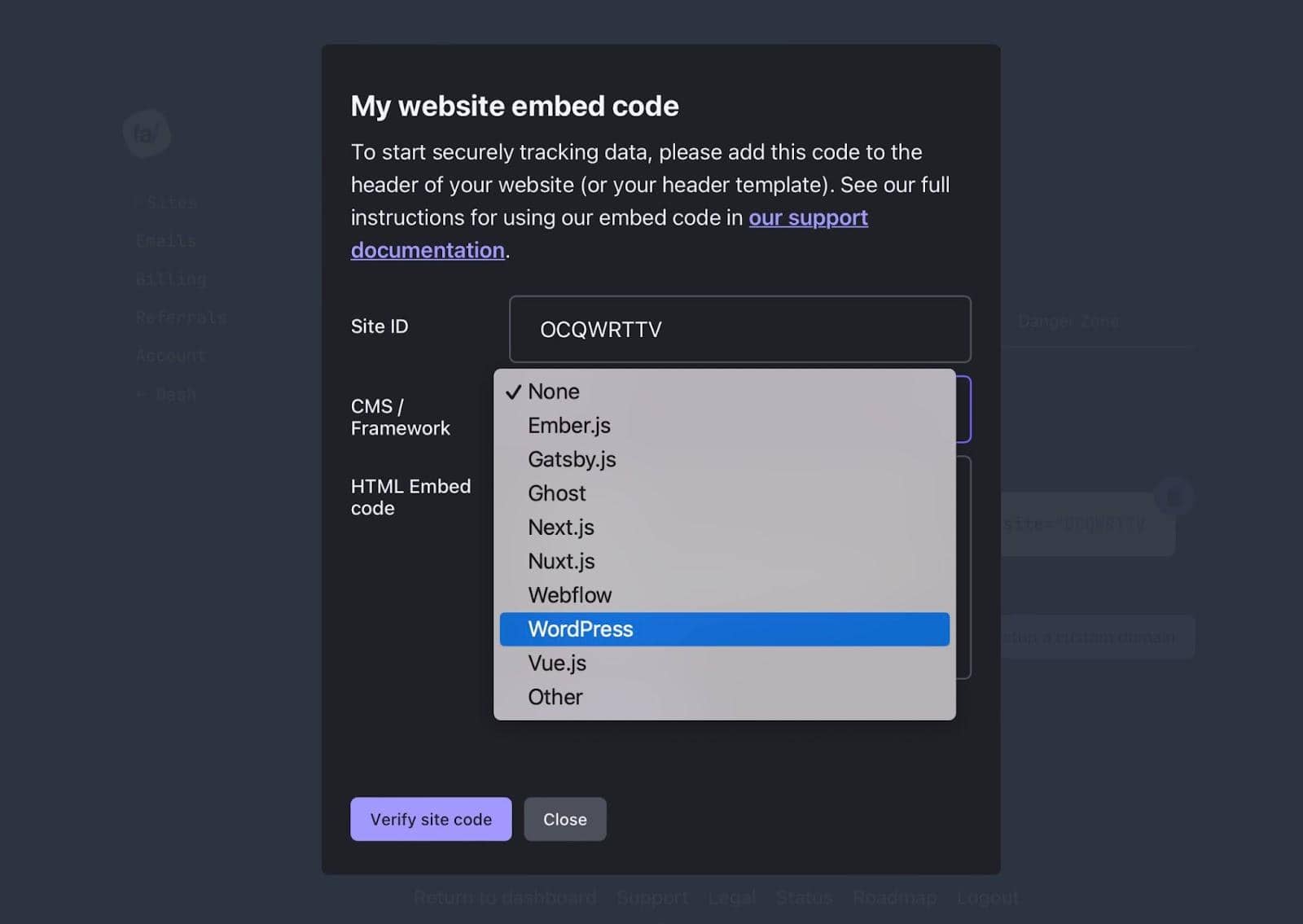Choose Other at the bottom of the dropdown
Screen dimensions: 1303x924
[x=555, y=697]
